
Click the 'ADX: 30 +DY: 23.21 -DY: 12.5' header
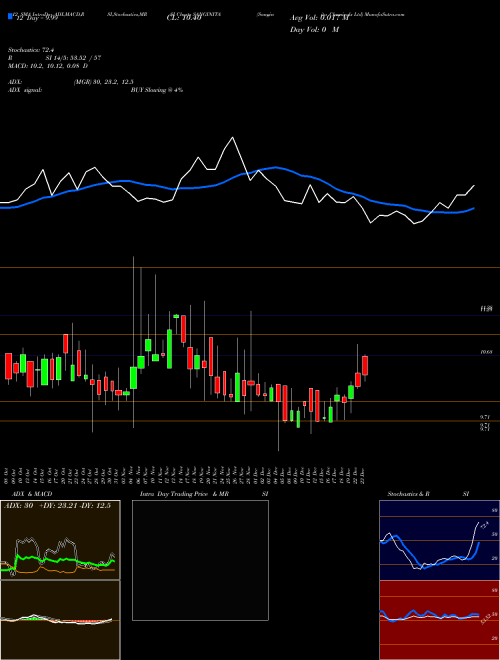pyautogui.click(x=57, y=506)
